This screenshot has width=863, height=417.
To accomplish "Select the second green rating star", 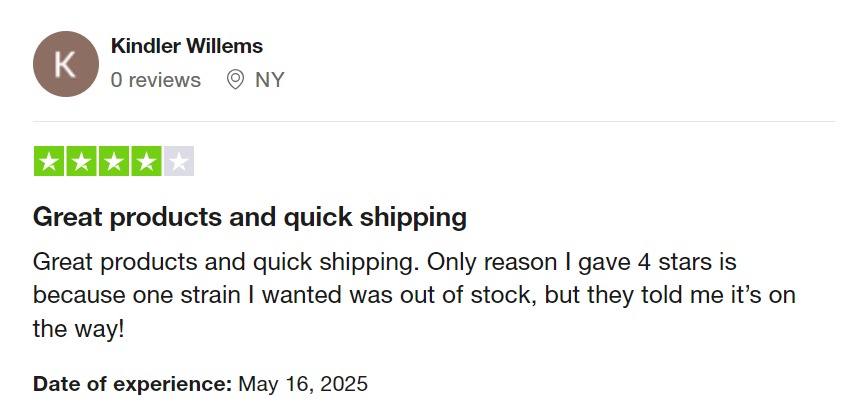I will click(82, 161).
